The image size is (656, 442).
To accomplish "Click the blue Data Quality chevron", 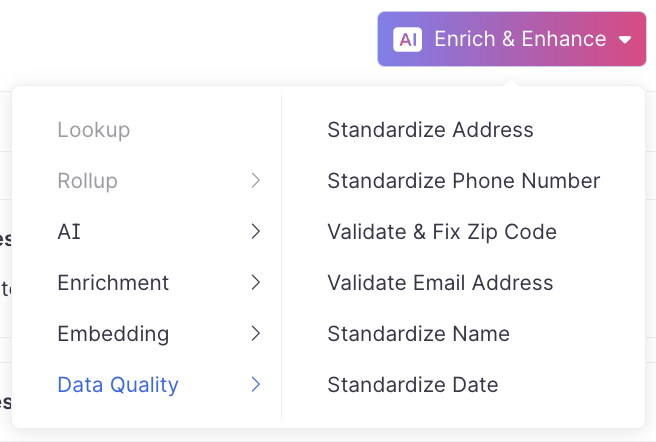I will pos(256,385).
